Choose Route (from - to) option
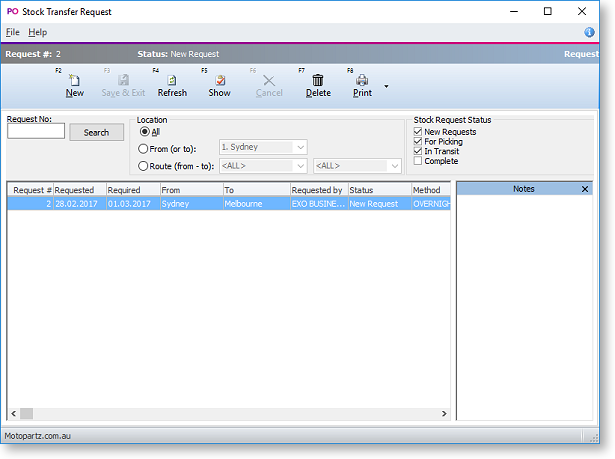The height and width of the screenshot is (459, 615). point(145,166)
